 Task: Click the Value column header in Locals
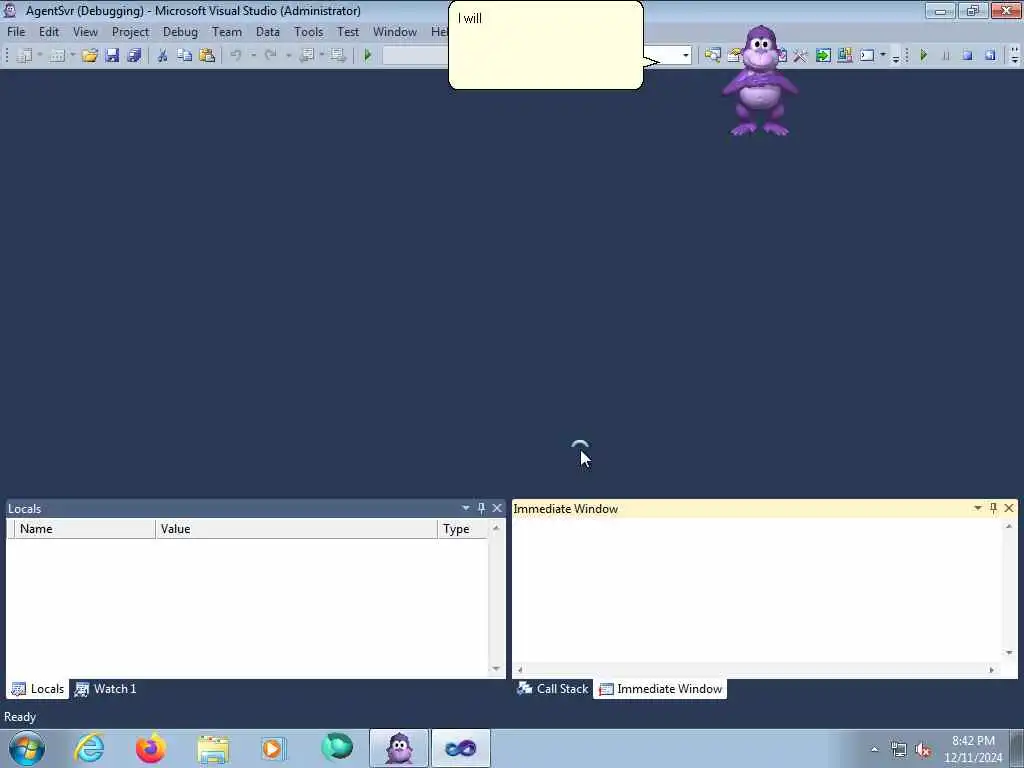(x=296, y=528)
